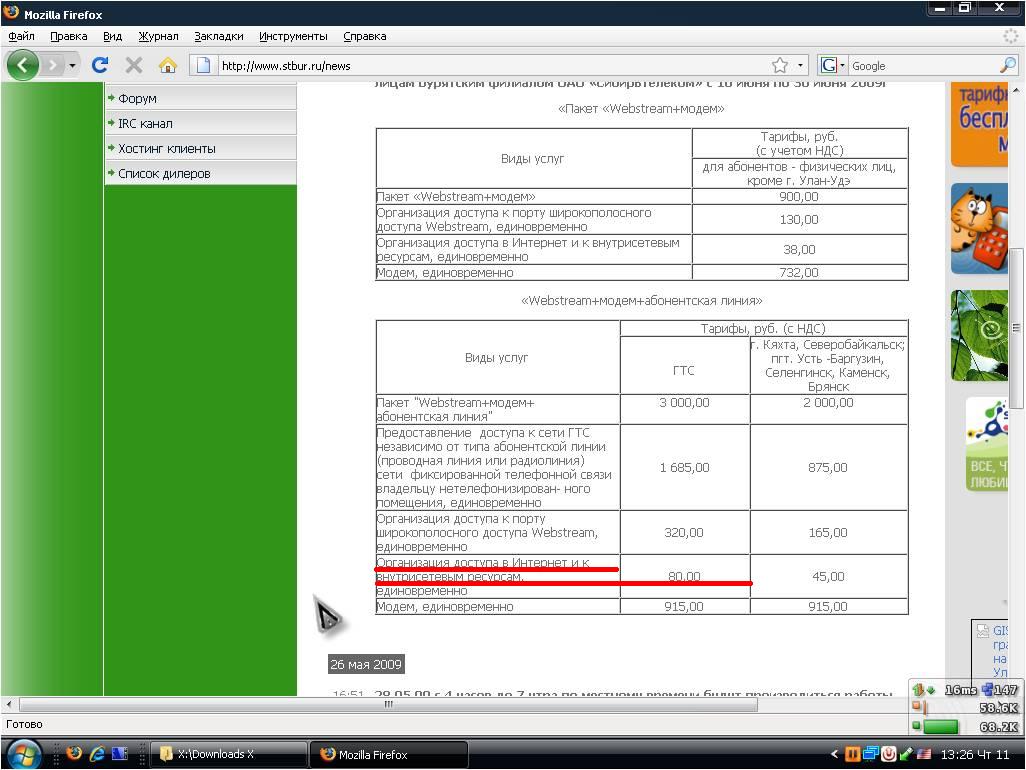Click the horizontal scrollbar thumb
The width and height of the screenshot is (1026, 770).
pyautogui.click(x=388, y=704)
